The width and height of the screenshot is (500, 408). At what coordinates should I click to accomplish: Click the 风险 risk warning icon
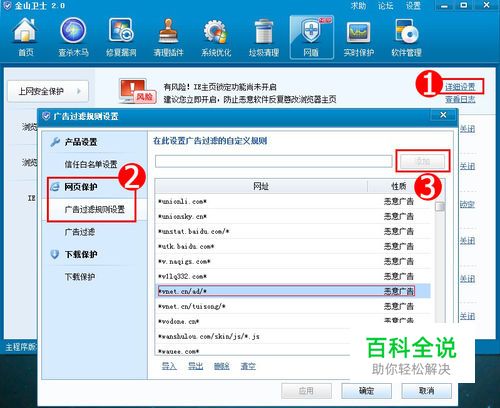click(x=137, y=91)
